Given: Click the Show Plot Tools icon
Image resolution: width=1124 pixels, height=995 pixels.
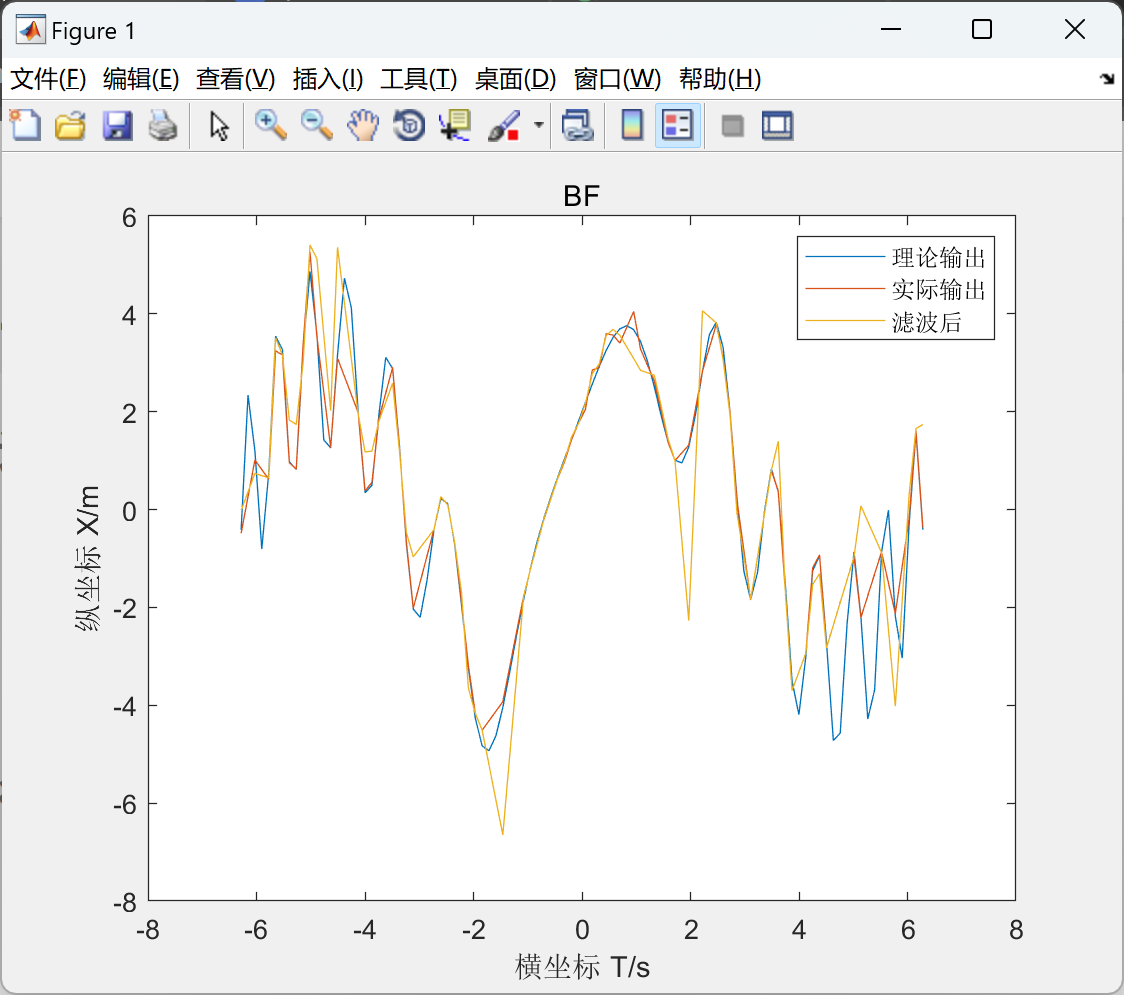Looking at the screenshot, I should 777,125.
